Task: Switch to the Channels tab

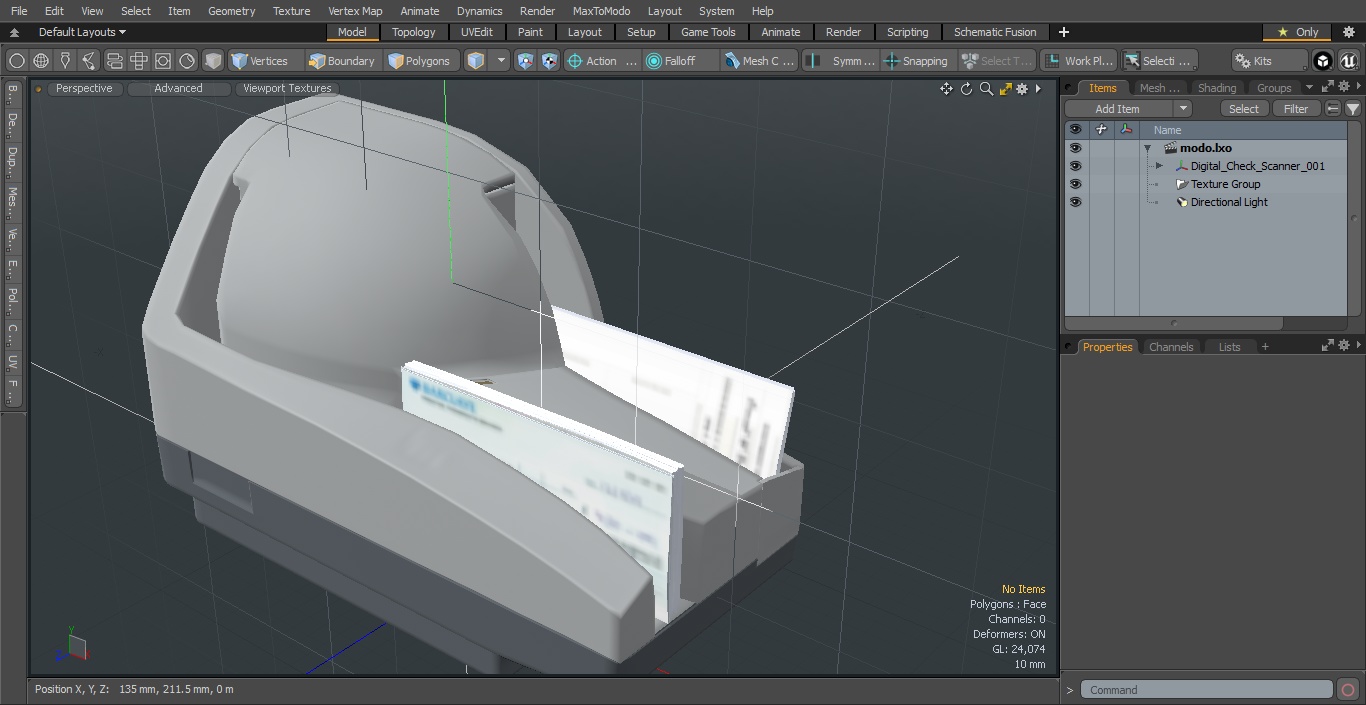Action: click(x=1171, y=347)
